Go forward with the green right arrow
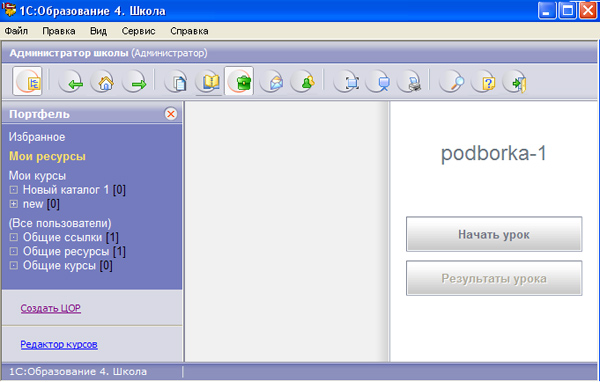The image size is (600, 382). [135, 82]
